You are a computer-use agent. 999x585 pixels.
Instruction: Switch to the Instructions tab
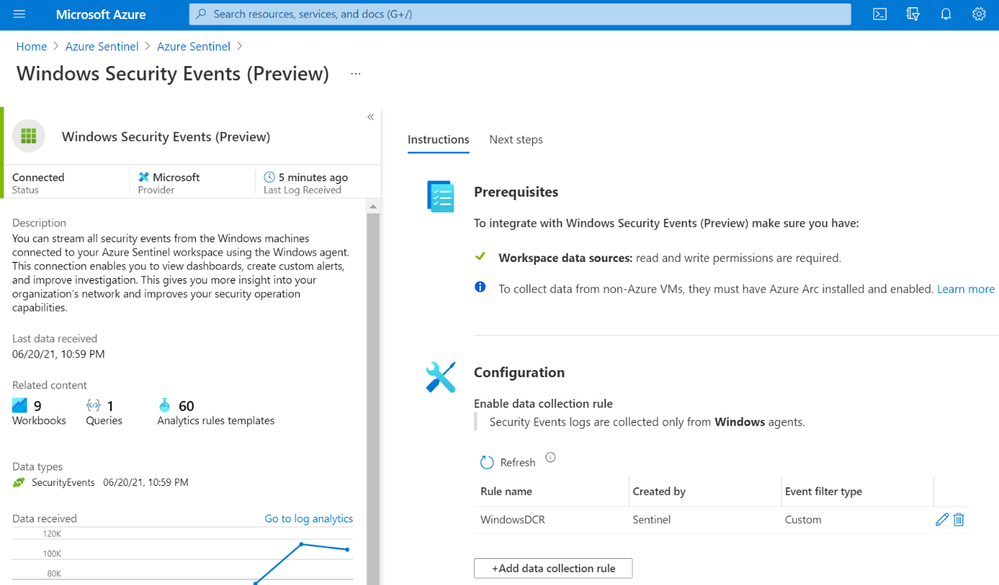(438, 140)
